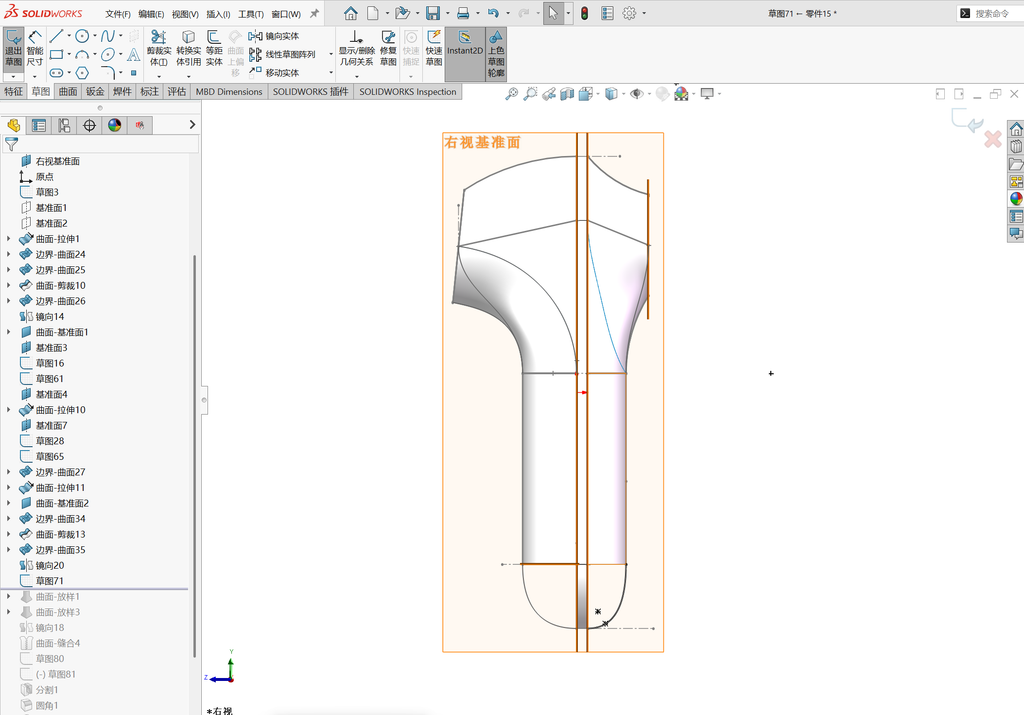The height and width of the screenshot is (715, 1024).
Task: Expand the 曲面-基准面1 tree node
Action: pos(8,332)
